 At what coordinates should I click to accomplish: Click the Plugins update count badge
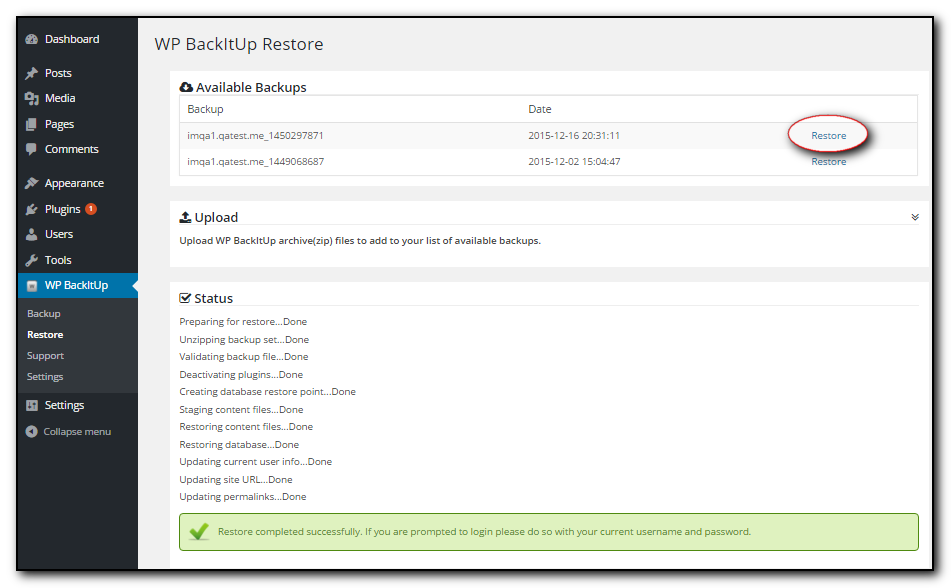pyautogui.click(x=91, y=209)
